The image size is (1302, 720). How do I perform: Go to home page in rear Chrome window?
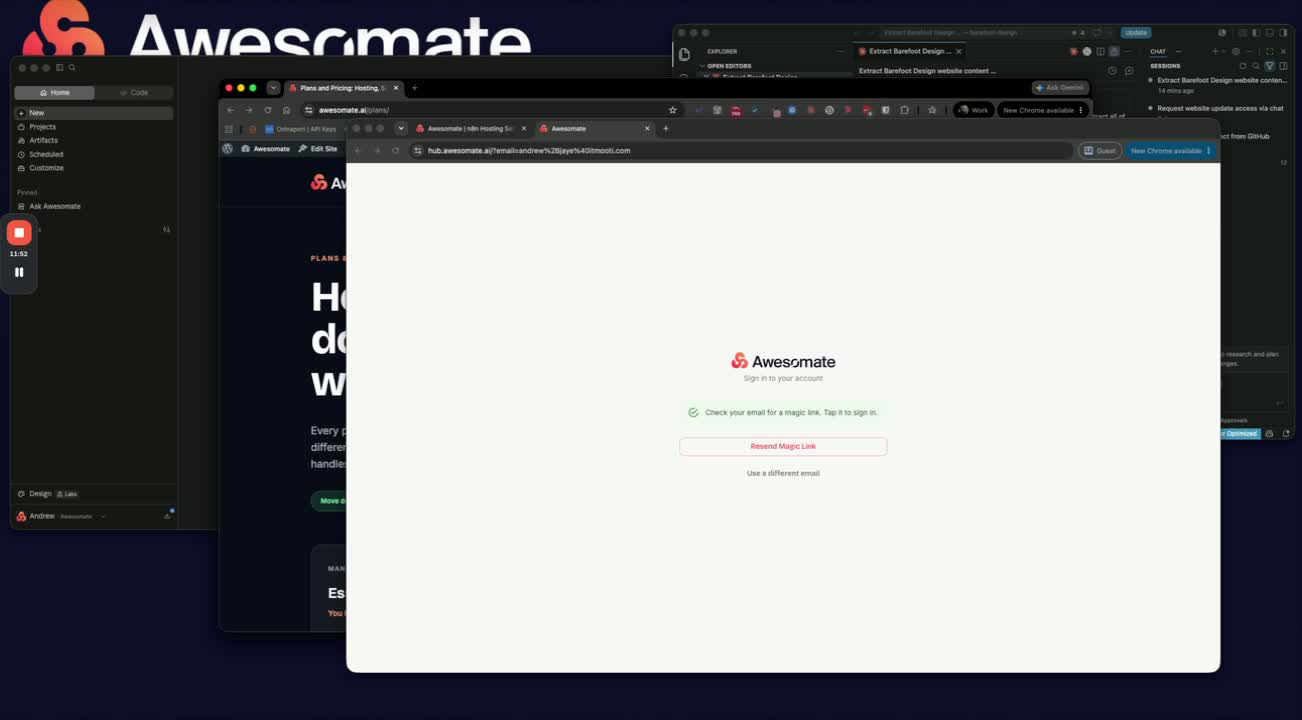click(286, 110)
